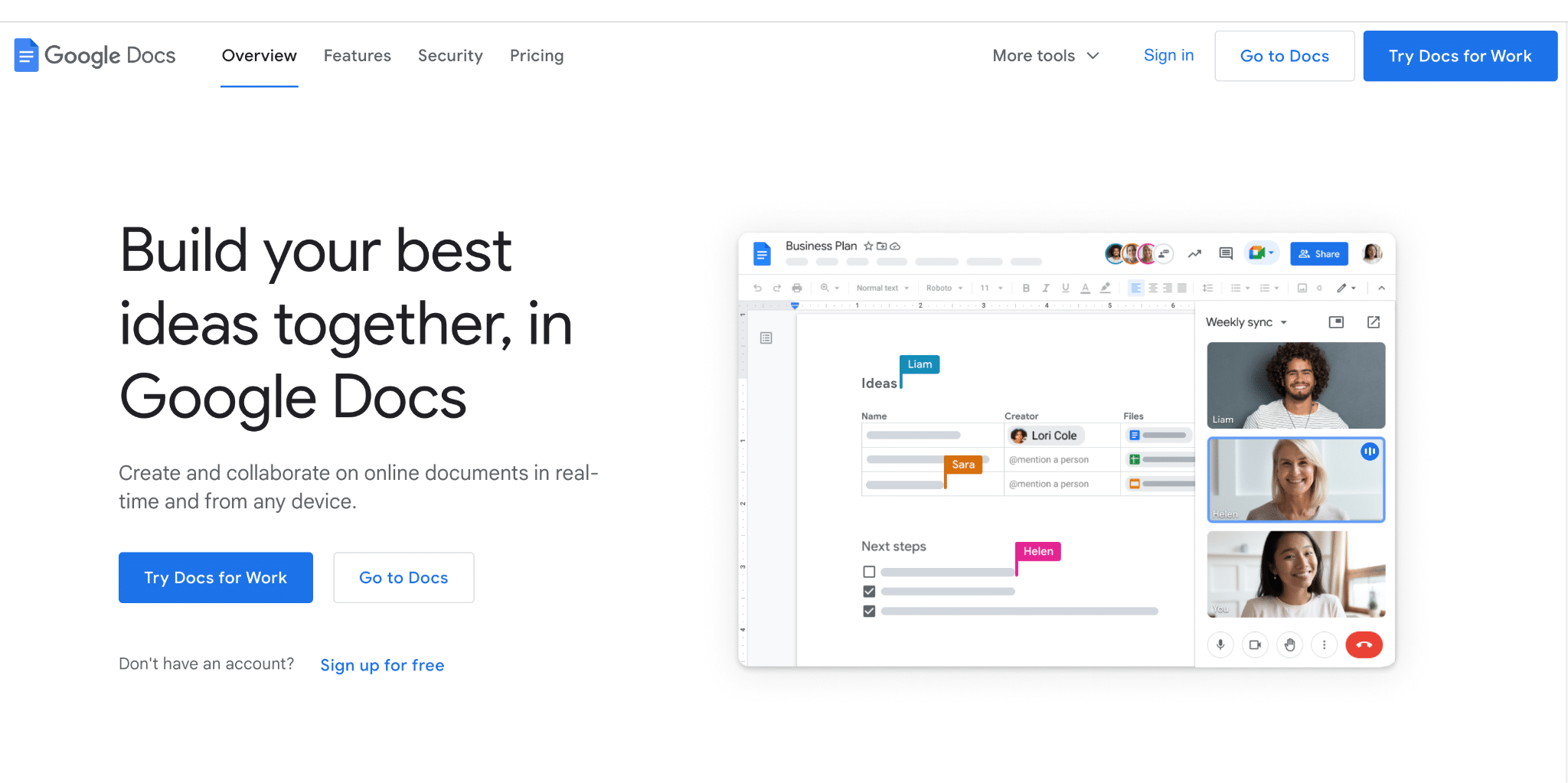This screenshot has width=1568, height=783.
Task: Open the font size 11 dropdown
Action: 991,288
